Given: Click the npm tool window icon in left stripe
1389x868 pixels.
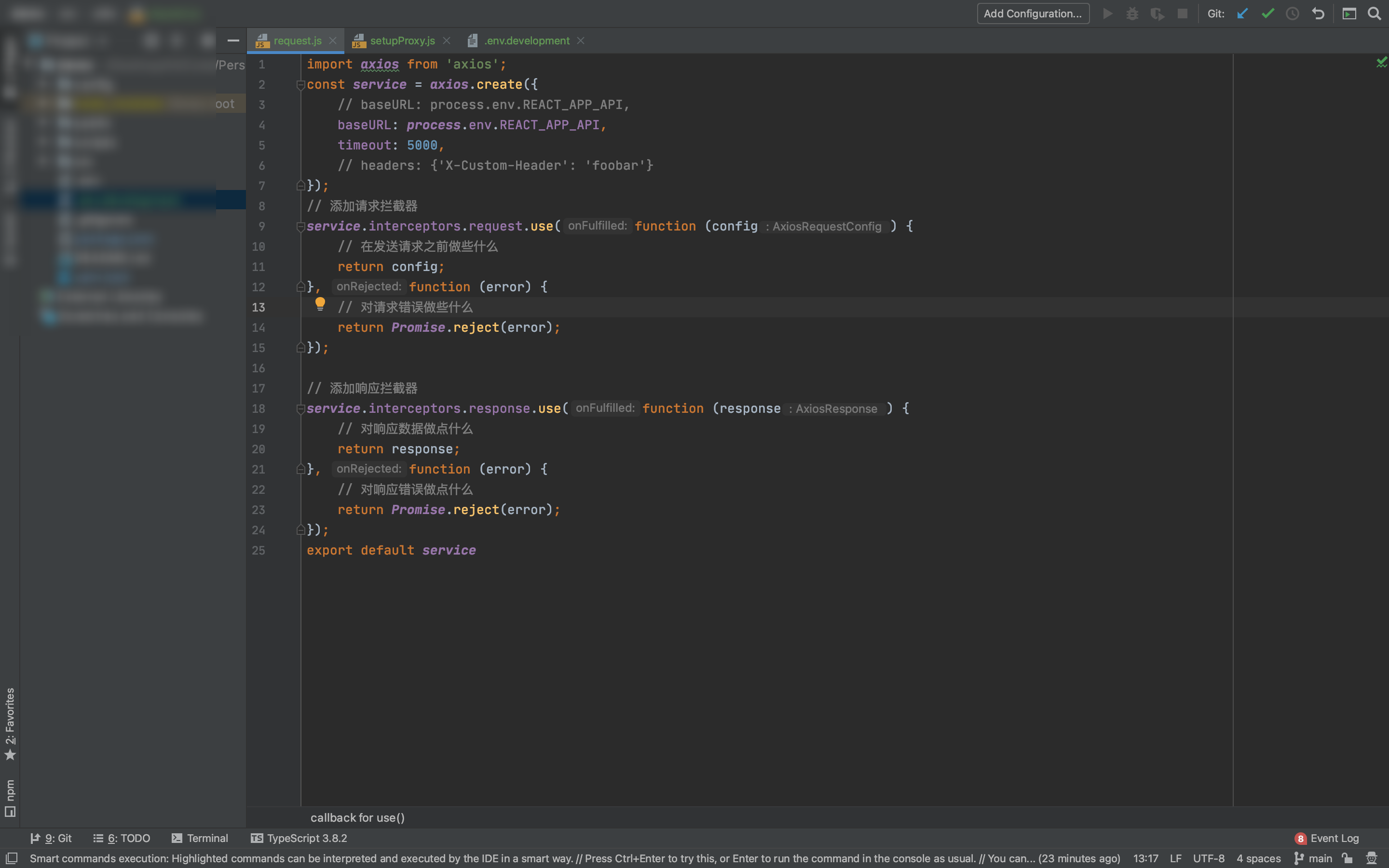Looking at the screenshot, I should [10, 812].
